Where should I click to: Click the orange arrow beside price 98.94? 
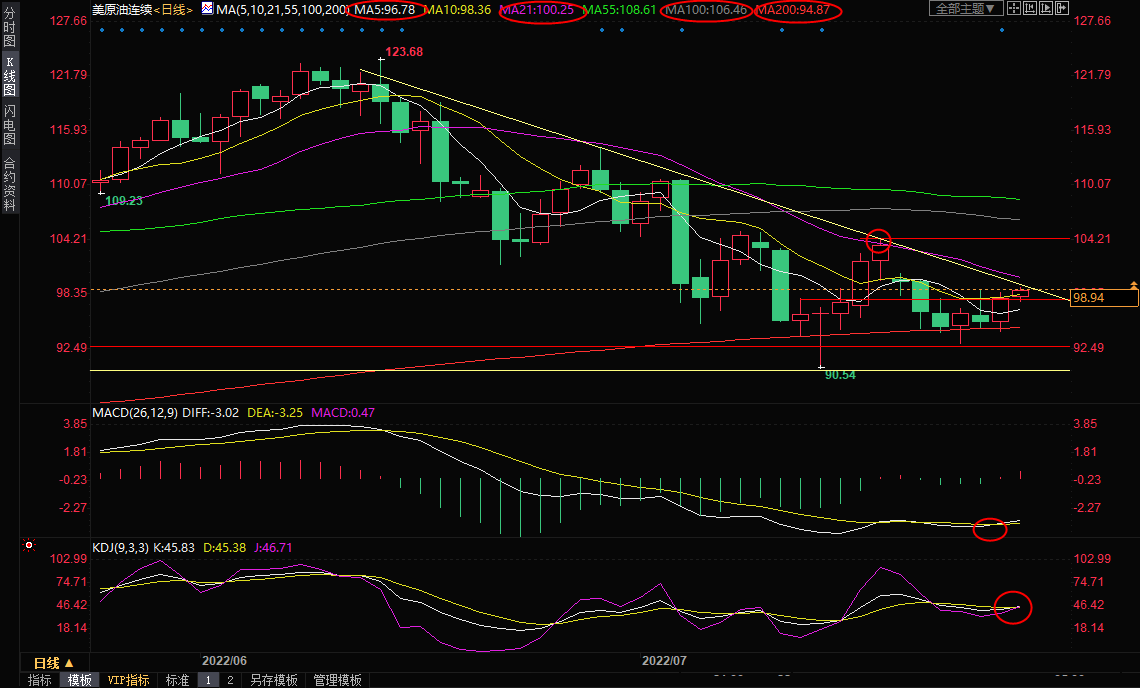(x=1133, y=286)
